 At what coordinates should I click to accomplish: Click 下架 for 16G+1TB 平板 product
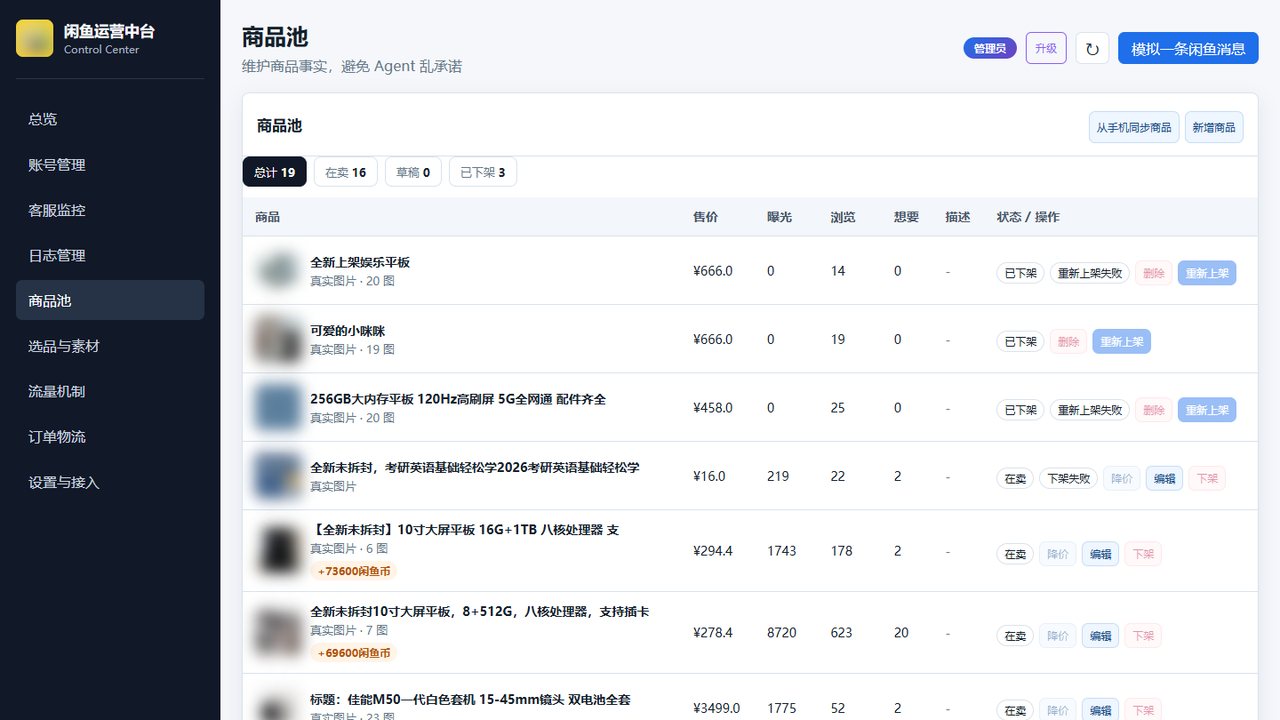[x=1143, y=554]
